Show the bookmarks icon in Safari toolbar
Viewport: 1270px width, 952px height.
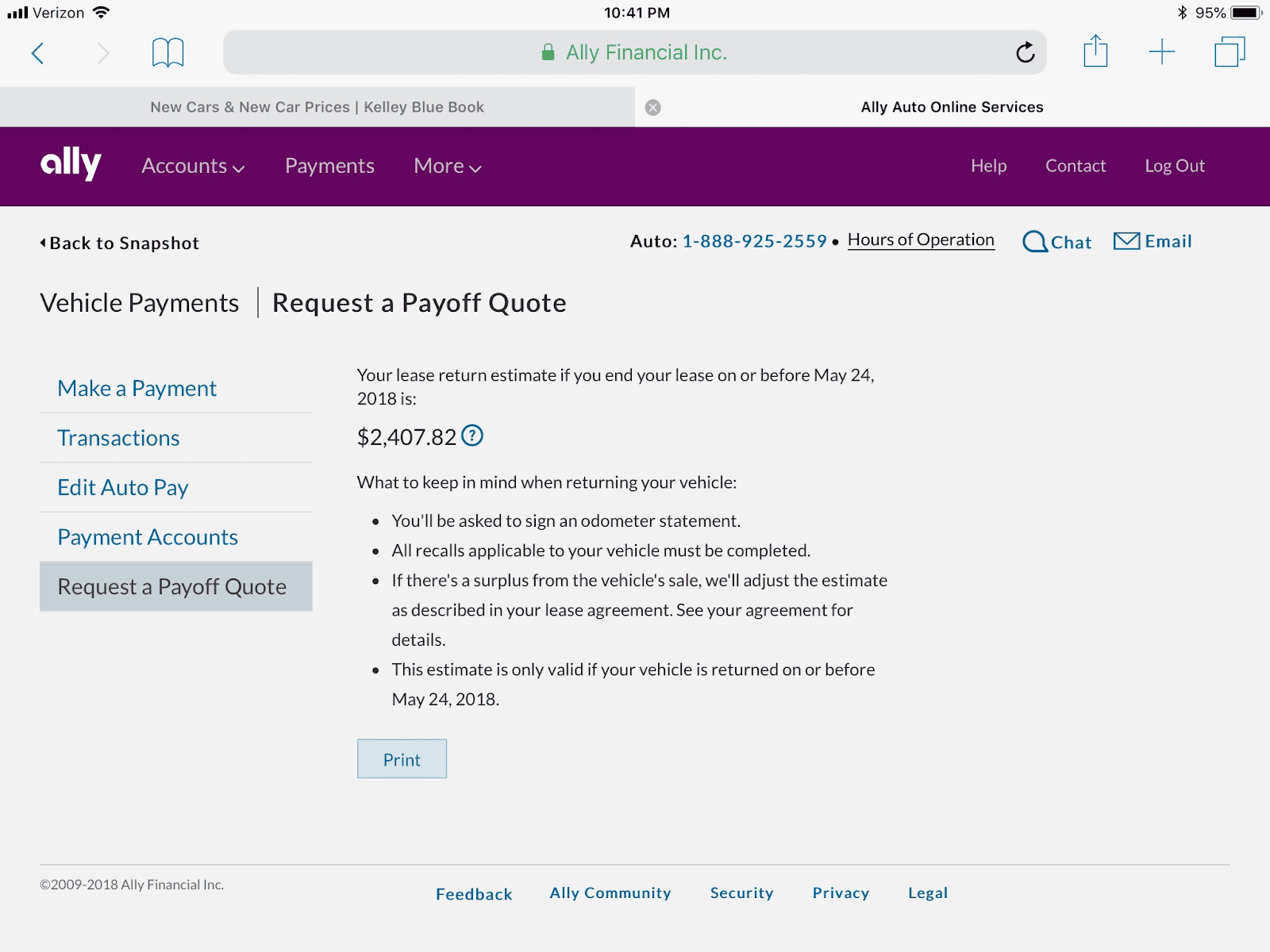[x=167, y=52]
